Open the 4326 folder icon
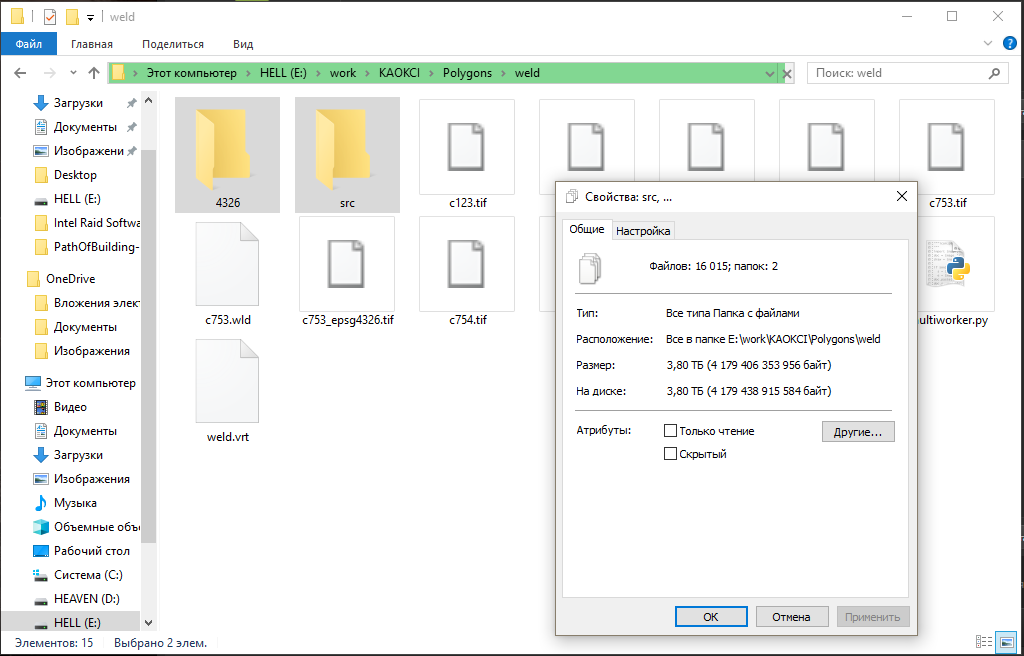 (227, 149)
